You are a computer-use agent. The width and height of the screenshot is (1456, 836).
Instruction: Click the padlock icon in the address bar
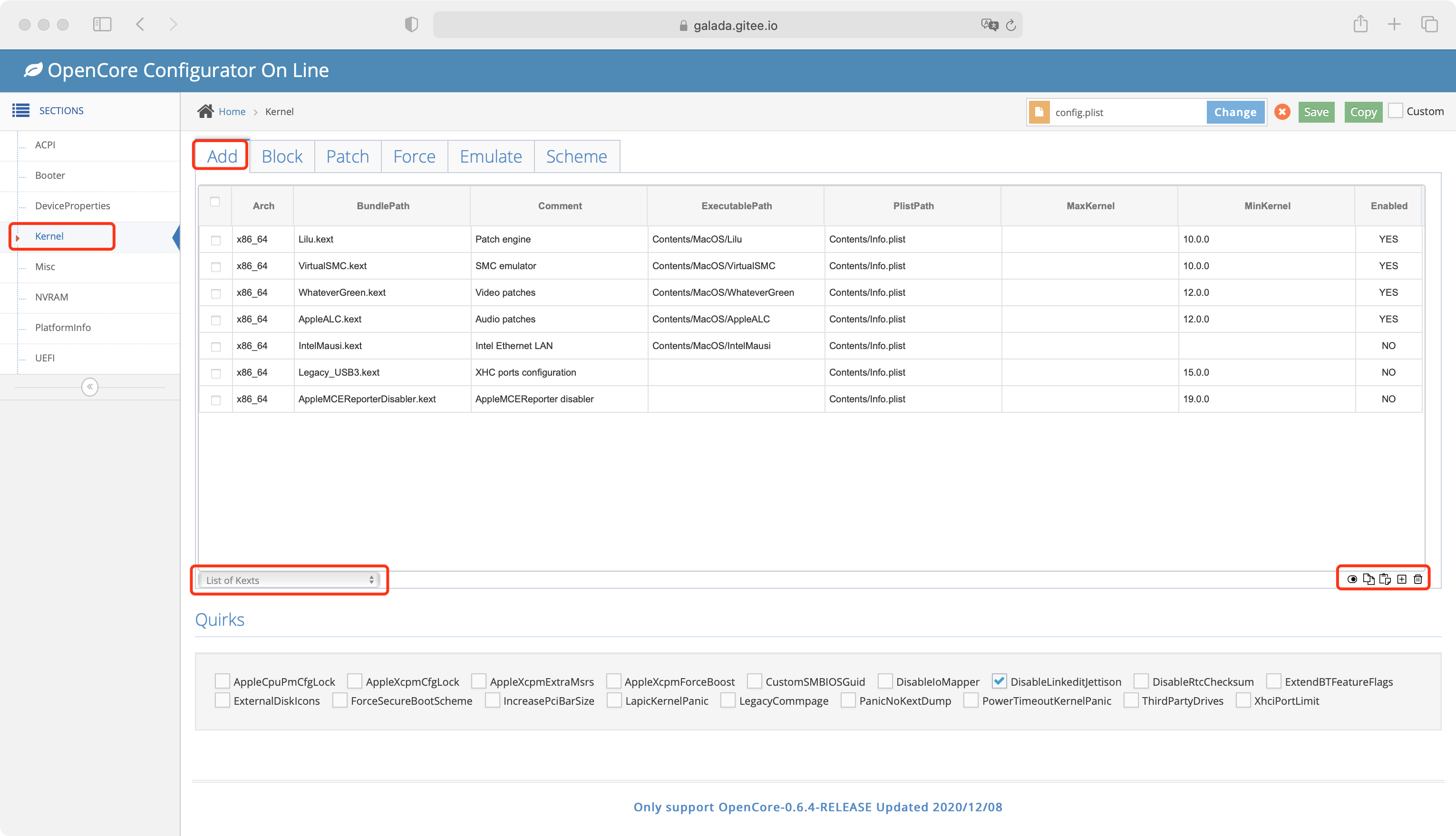click(x=683, y=25)
